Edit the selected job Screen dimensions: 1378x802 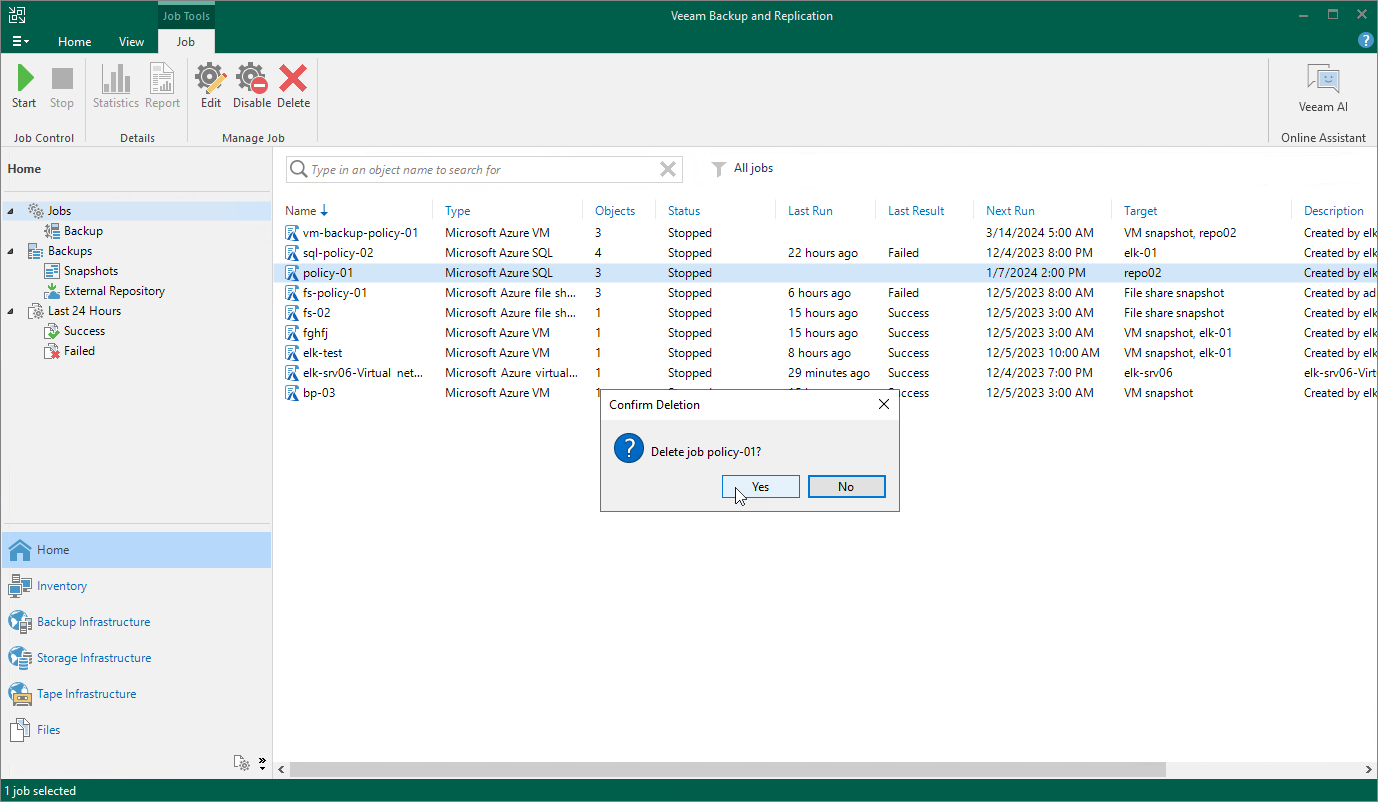[211, 87]
